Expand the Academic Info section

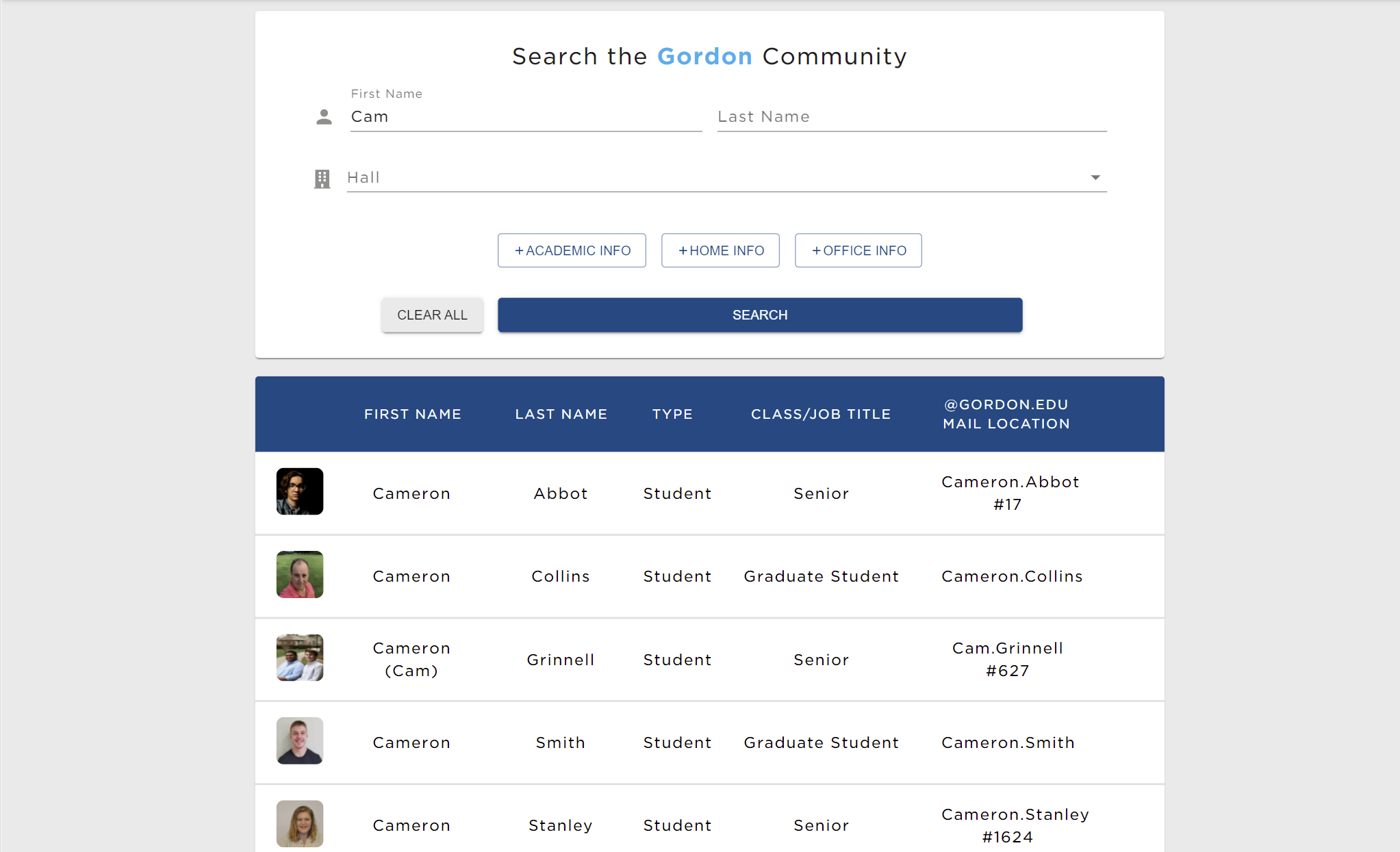572,250
